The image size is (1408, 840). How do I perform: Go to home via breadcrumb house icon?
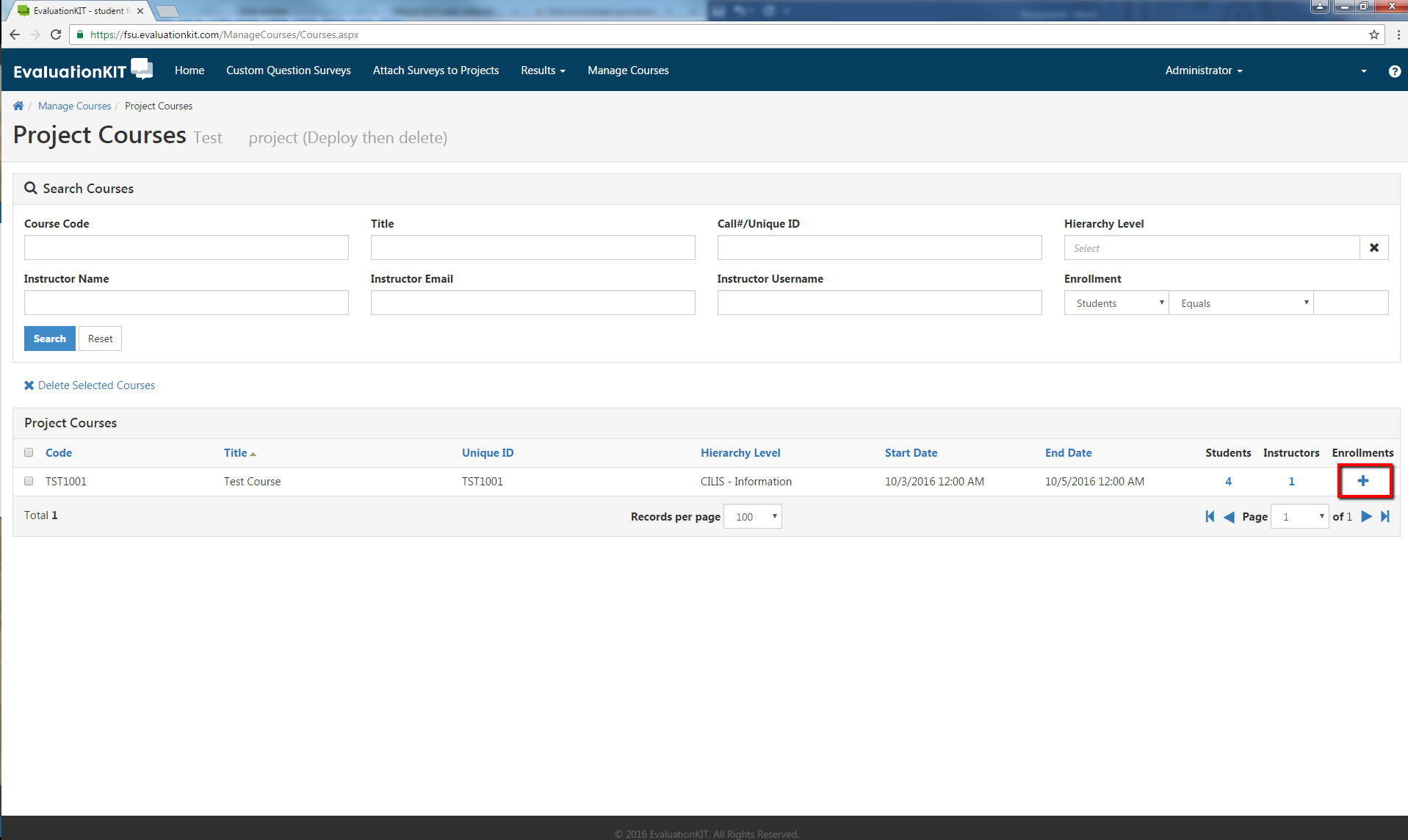pyautogui.click(x=18, y=106)
